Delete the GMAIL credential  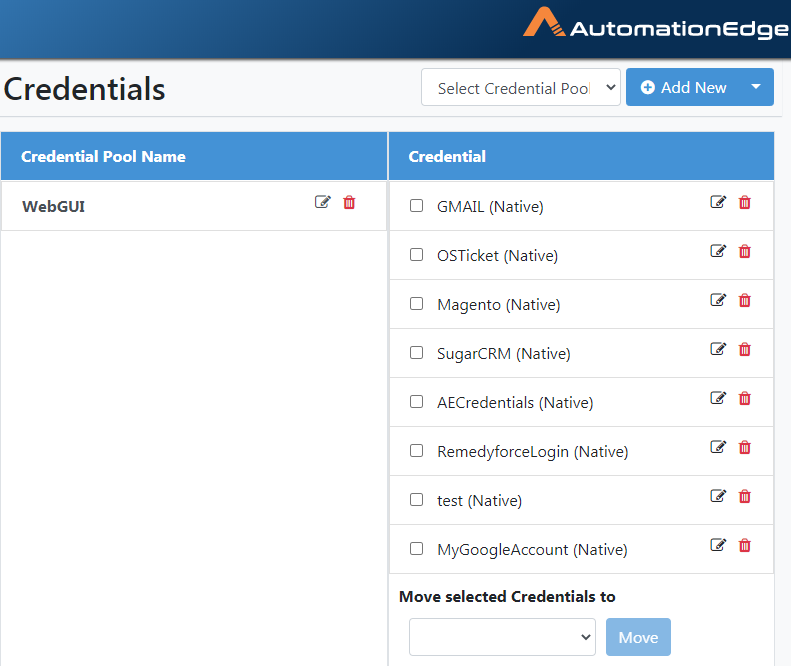pyautogui.click(x=745, y=202)
